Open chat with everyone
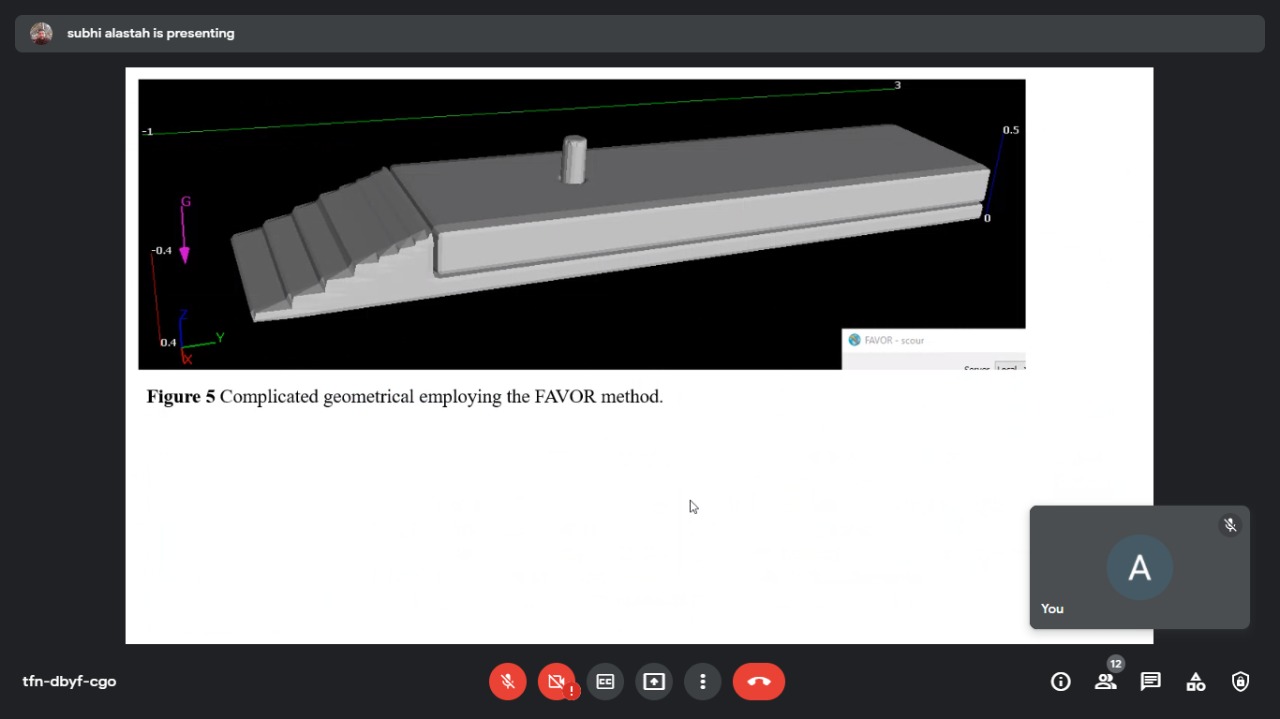The height and width of the screenshot is (719, 1280). [1151, 681]
